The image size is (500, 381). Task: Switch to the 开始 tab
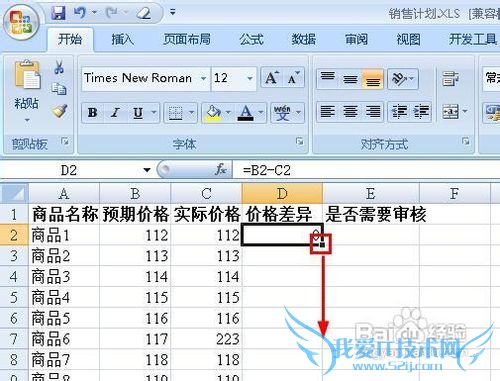click(70, 39)
